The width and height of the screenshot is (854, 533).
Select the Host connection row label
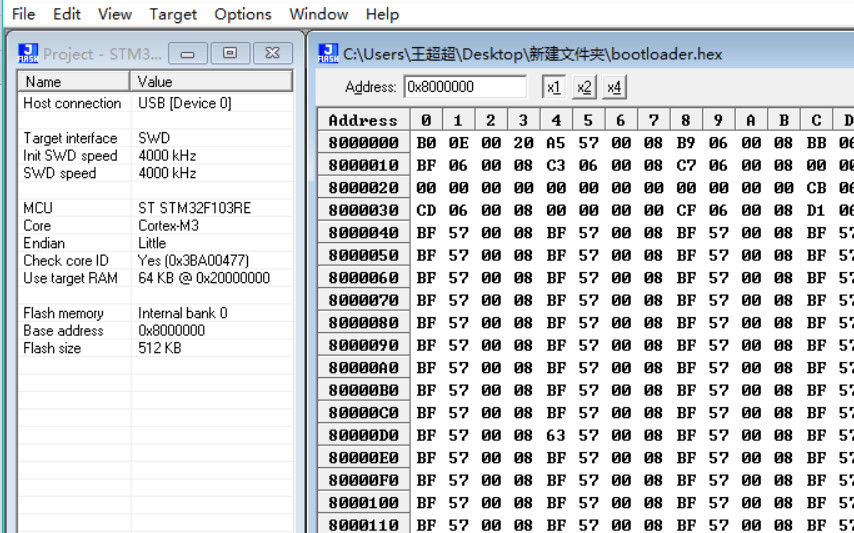(x=72, y=103)
